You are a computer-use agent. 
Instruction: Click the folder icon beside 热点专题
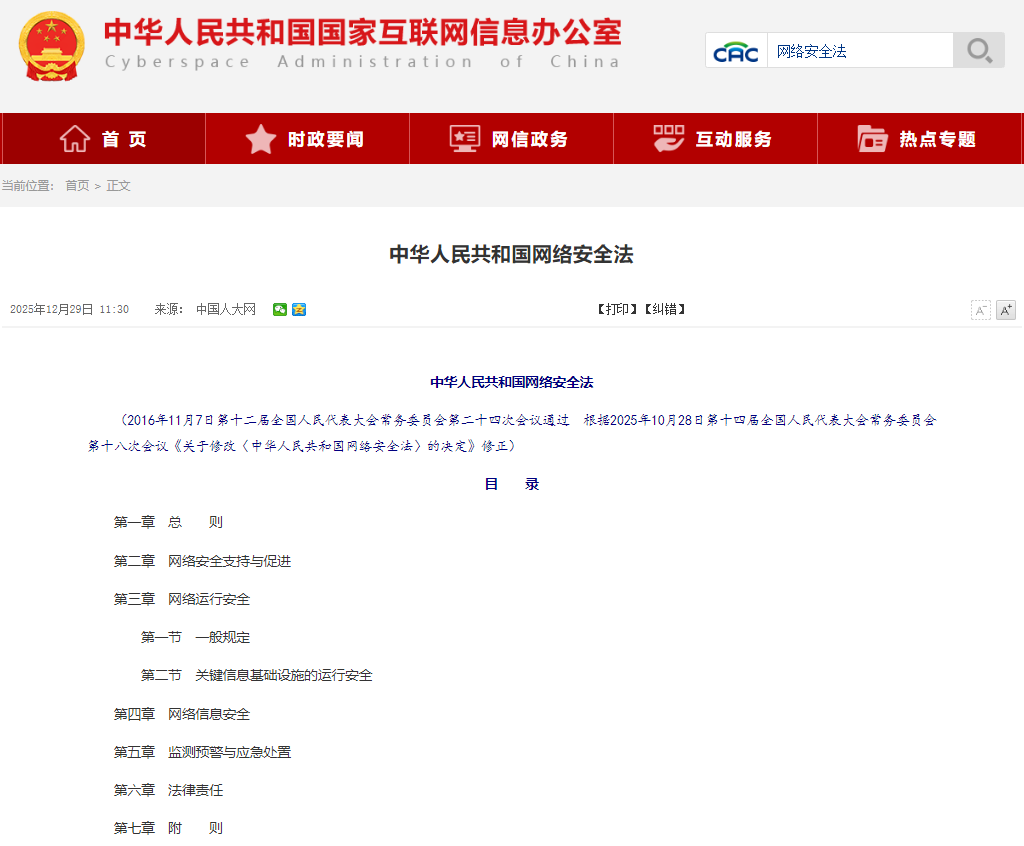(873, 138)
